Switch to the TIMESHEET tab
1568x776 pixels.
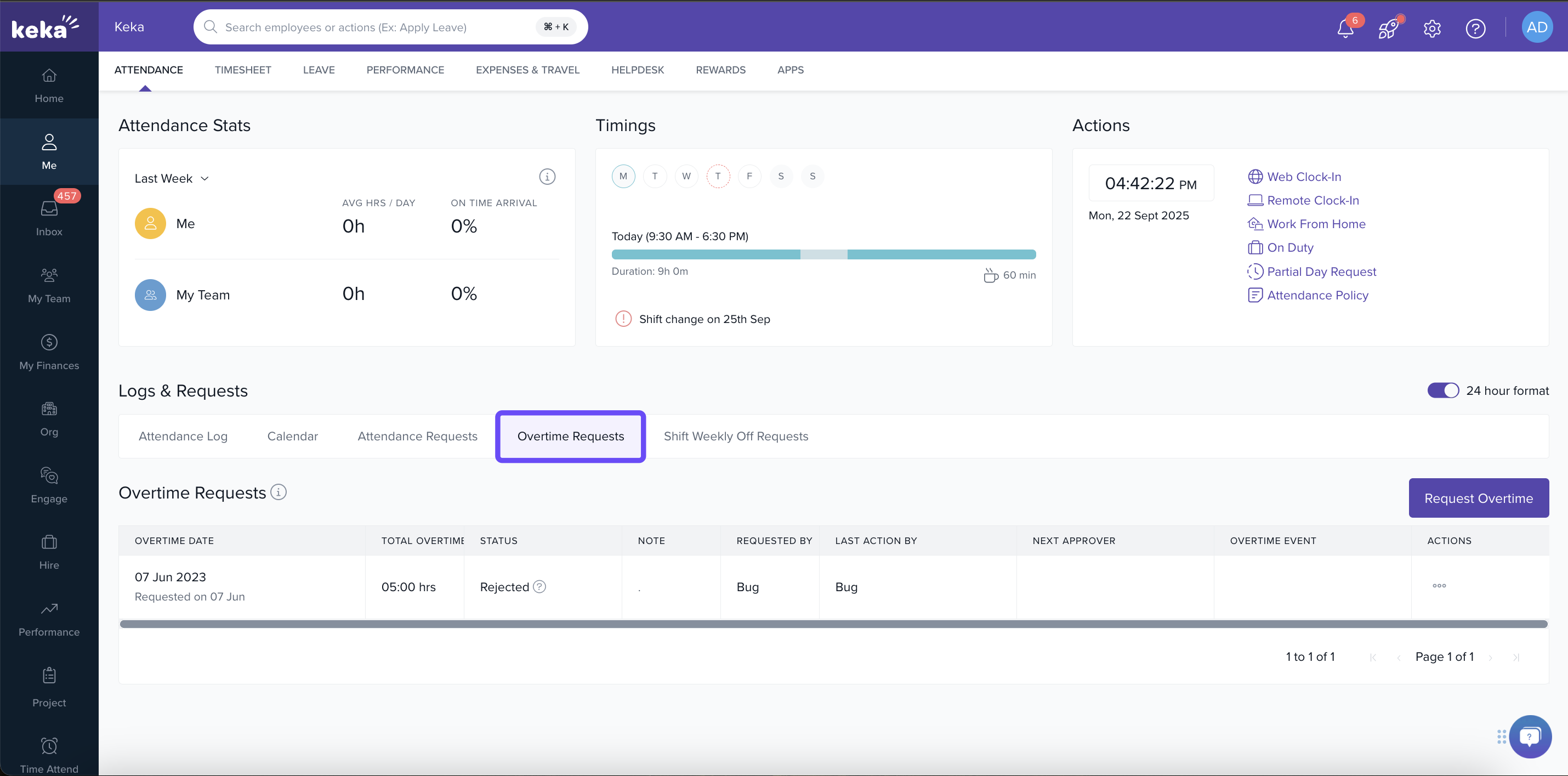click(242, 70)
